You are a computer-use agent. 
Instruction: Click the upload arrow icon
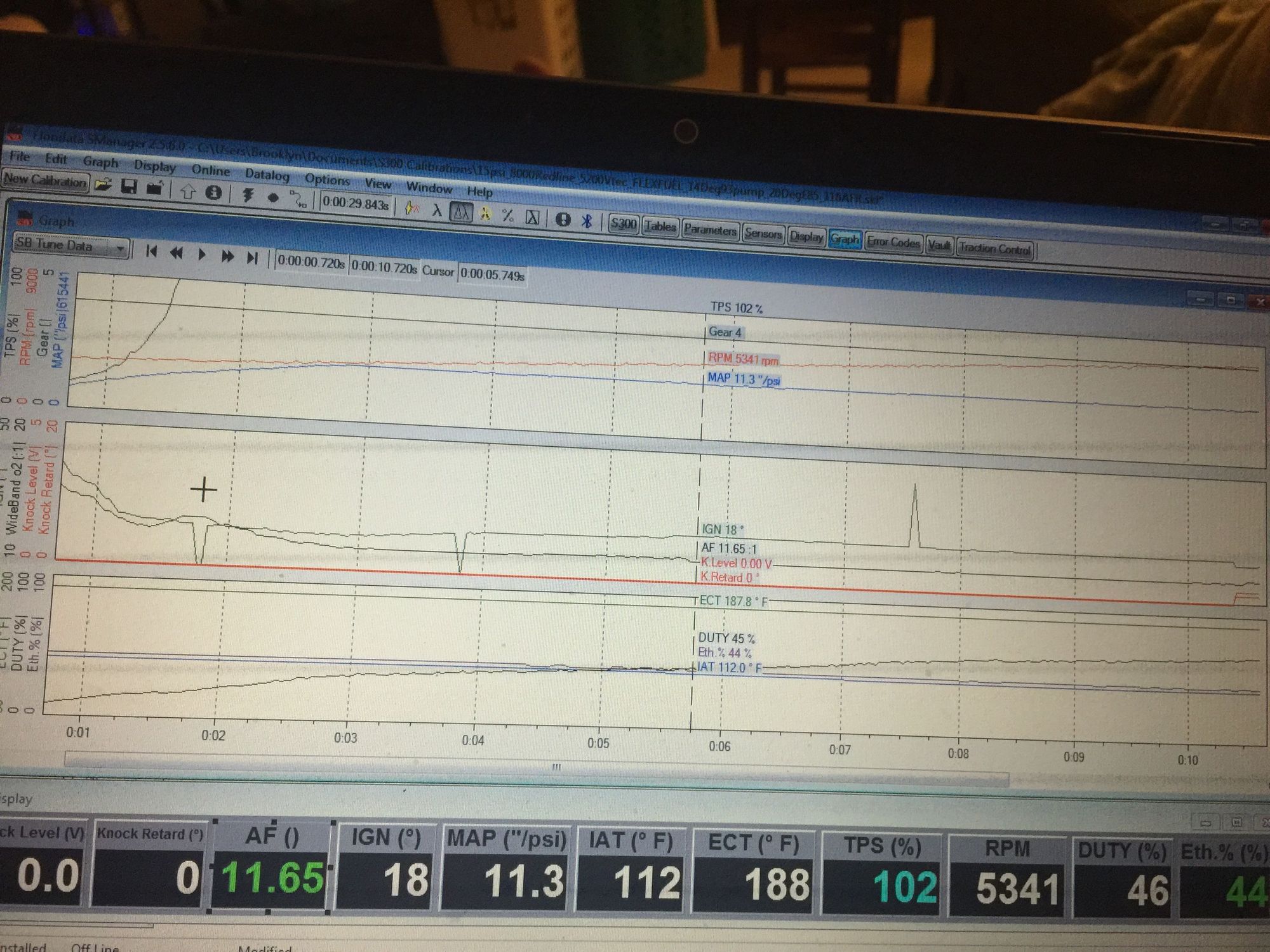187,191
